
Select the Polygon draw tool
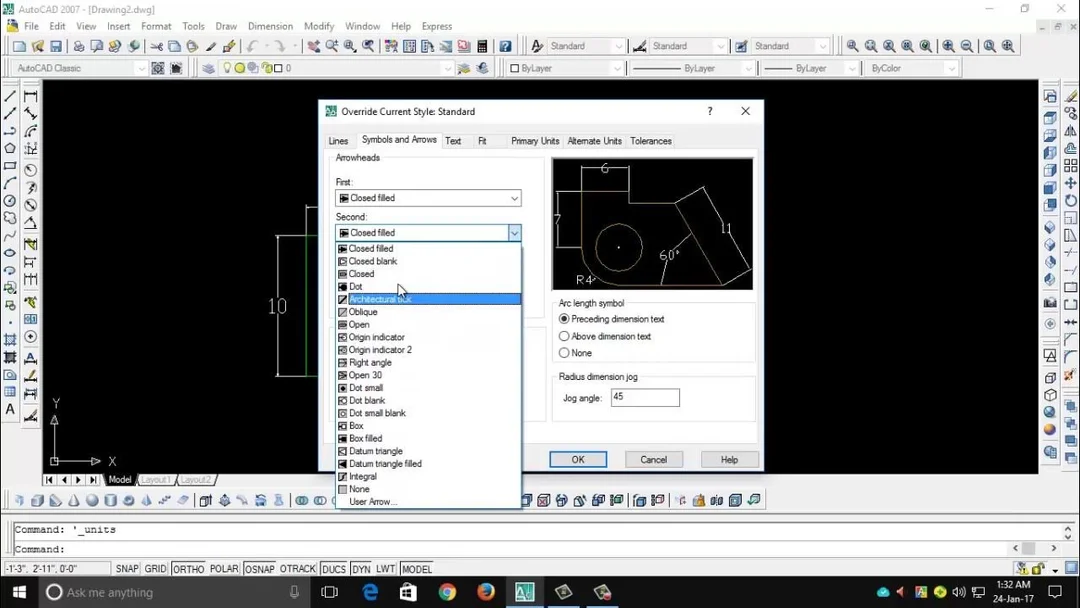(x=10, y=148)
